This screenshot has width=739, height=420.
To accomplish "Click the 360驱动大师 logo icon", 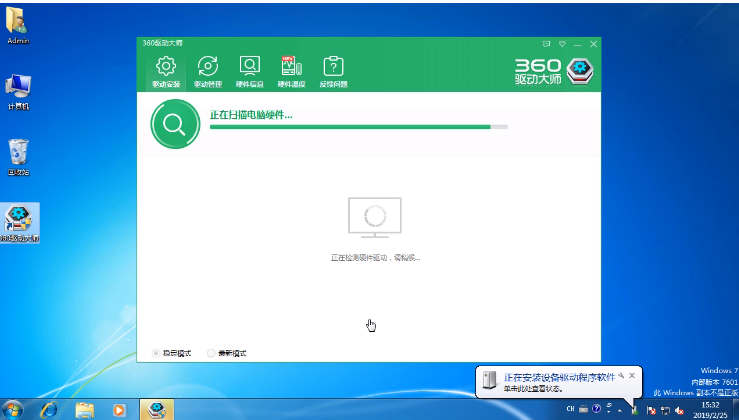I will (x=581, y=72).
